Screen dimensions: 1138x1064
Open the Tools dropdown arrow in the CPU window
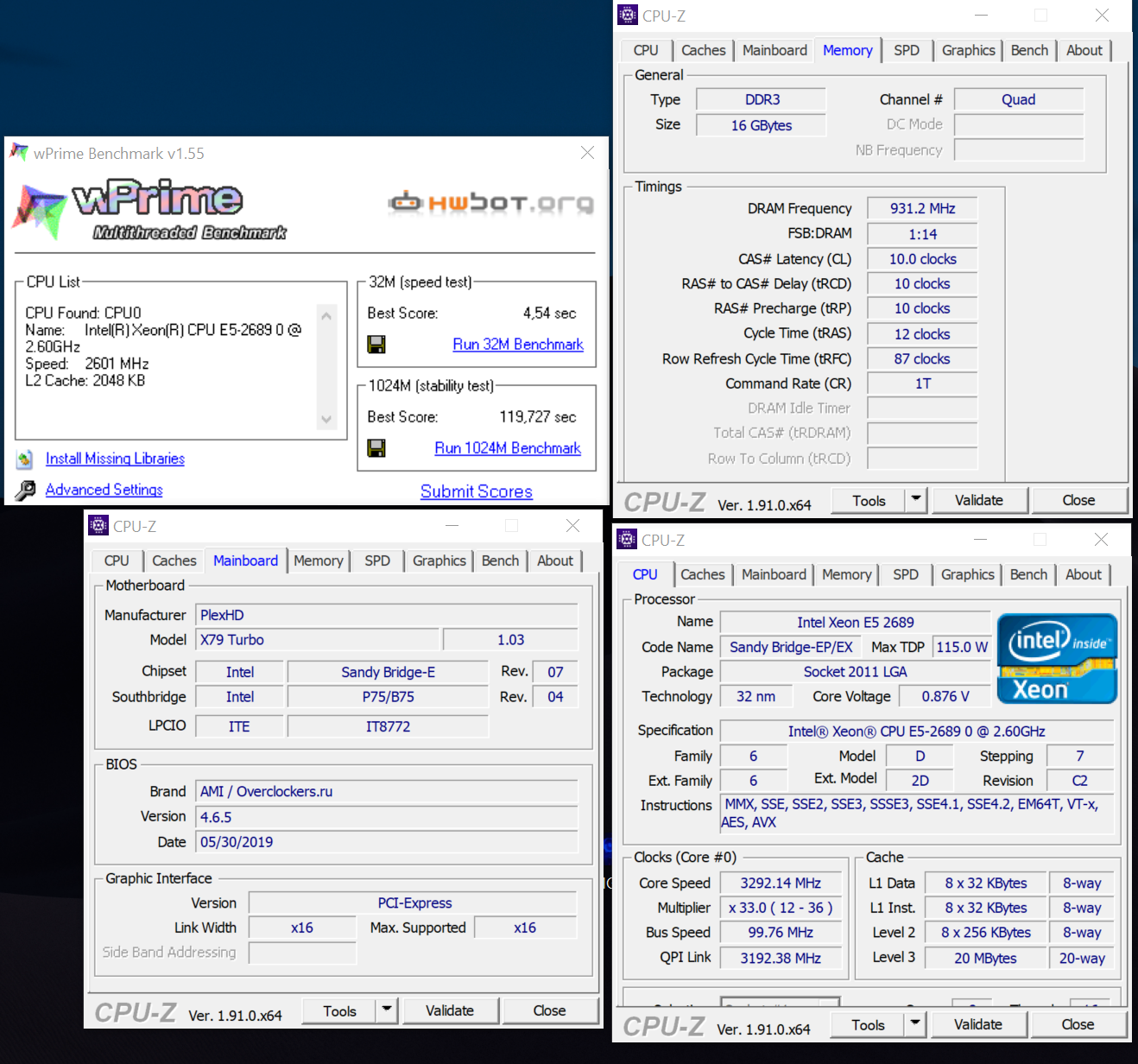(x=915, y=1024)
